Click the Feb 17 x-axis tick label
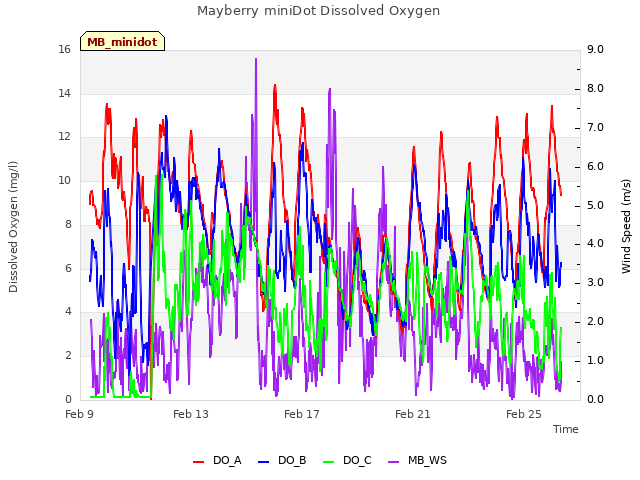This screenshot has height=480, width=640. 302,414
